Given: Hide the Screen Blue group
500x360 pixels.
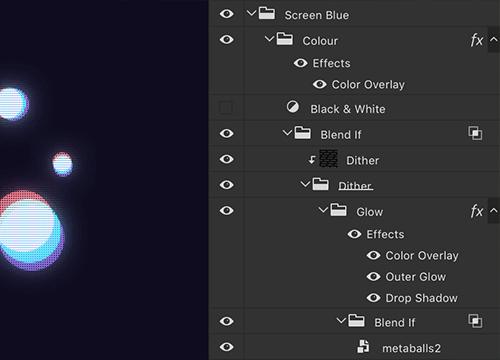Looking at the screenshot, I should click(x=227, y=14).
